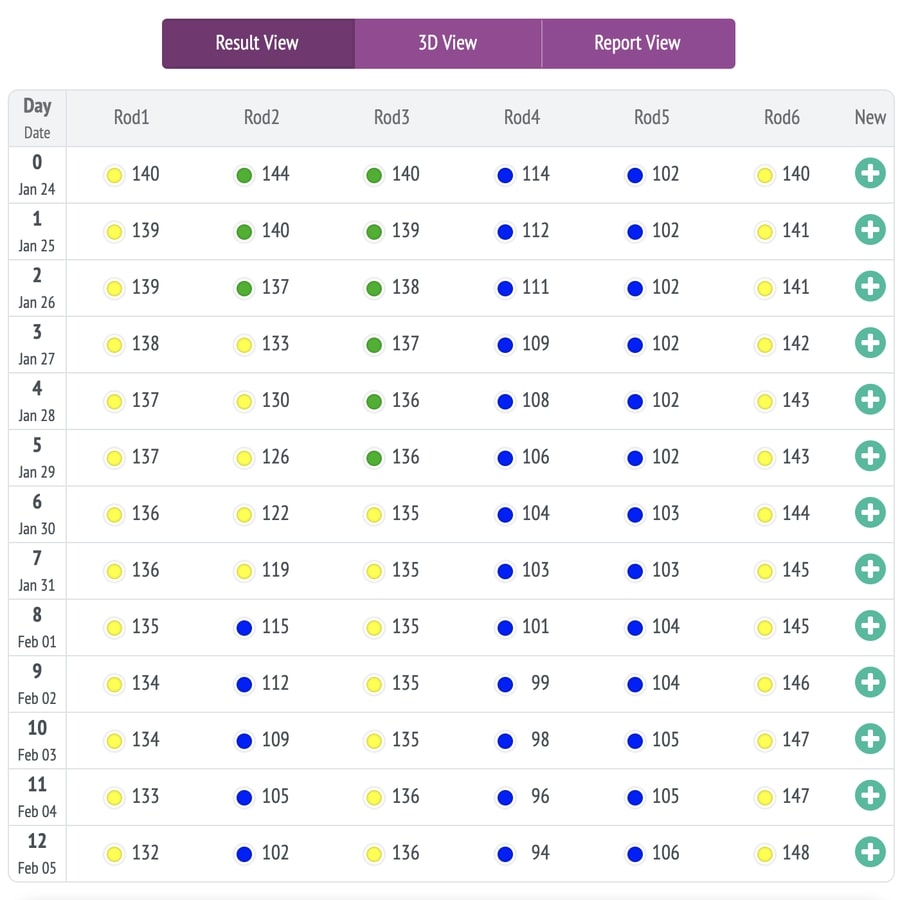Click the Rod4 column header
The height and width of the screenshot is (900, 900).
[521, 118]
